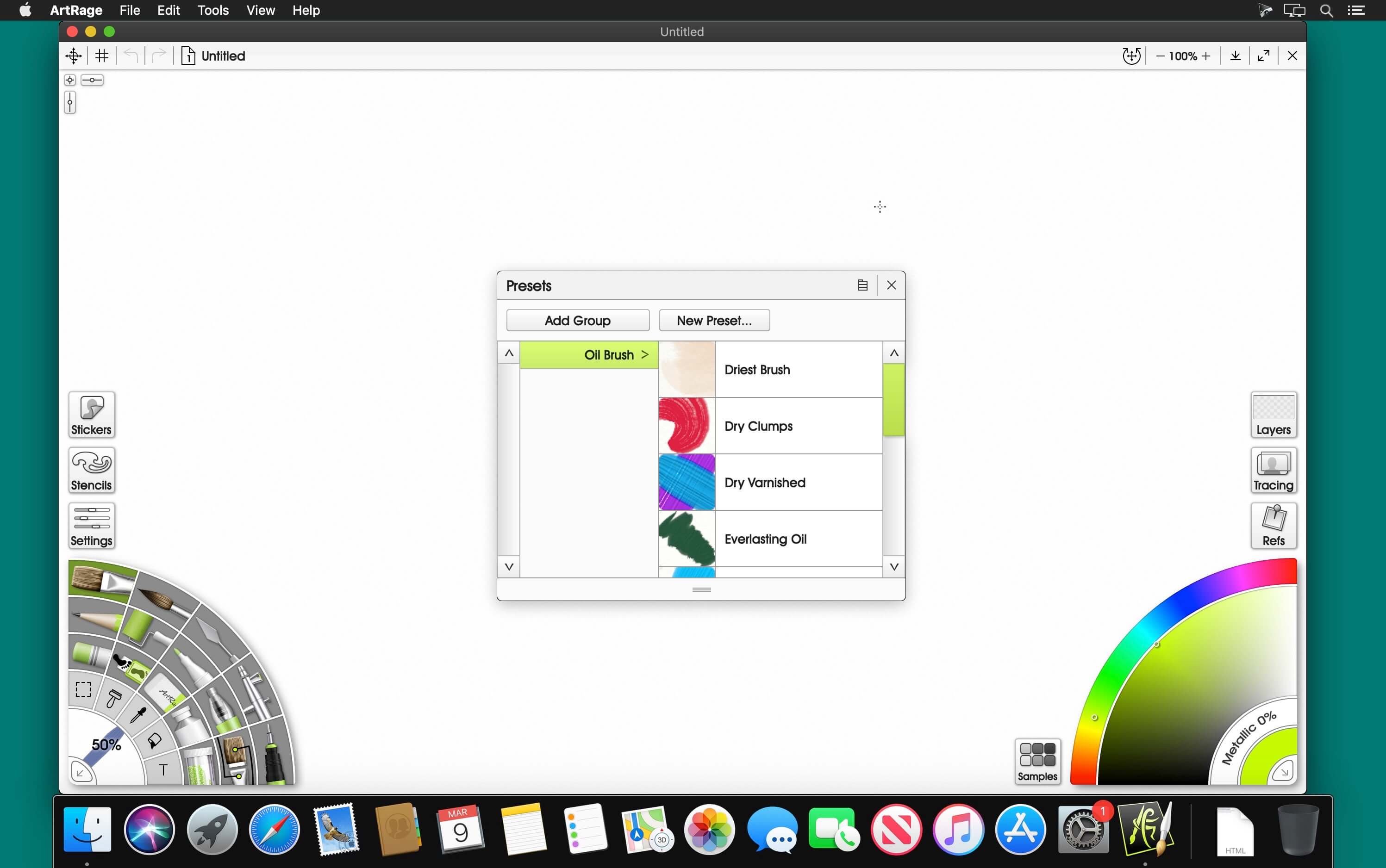Click the preset list scroll-up arrow
The height and width of the screenshot is (868, 1386).
click(894, 353)
